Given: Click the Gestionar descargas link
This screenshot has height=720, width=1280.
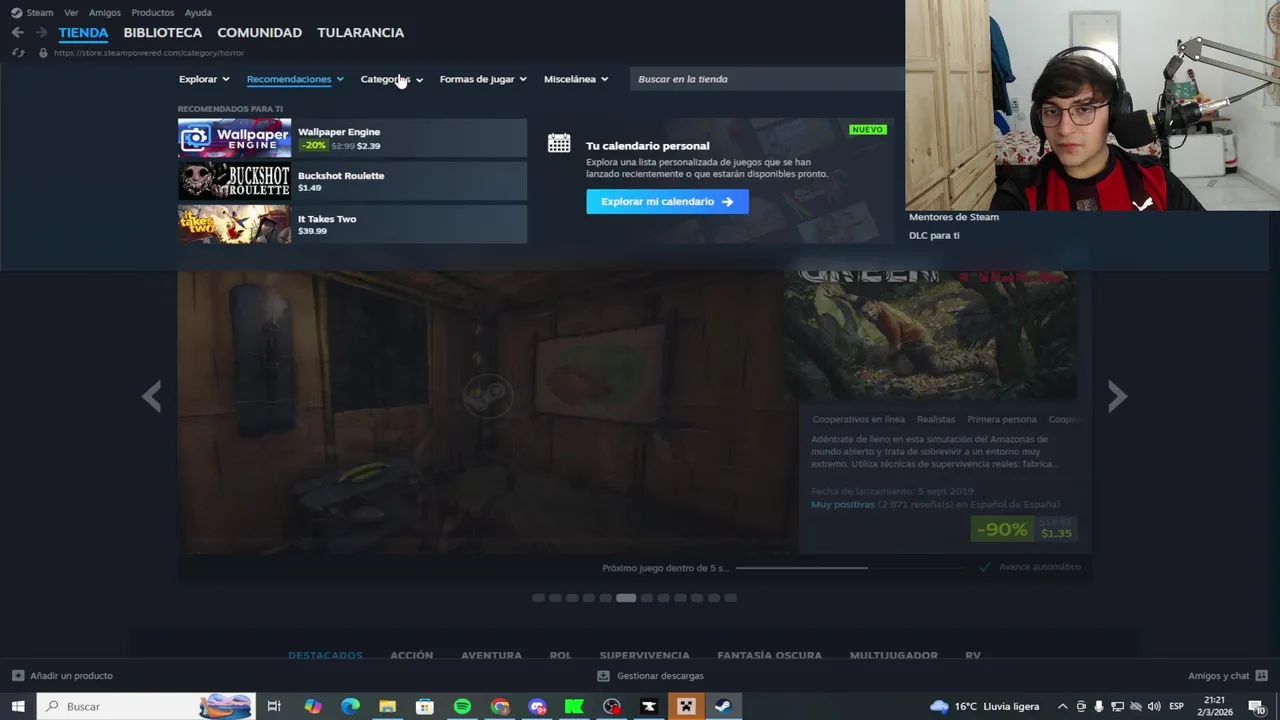Looking at the screenshot, I should [660, 676].
